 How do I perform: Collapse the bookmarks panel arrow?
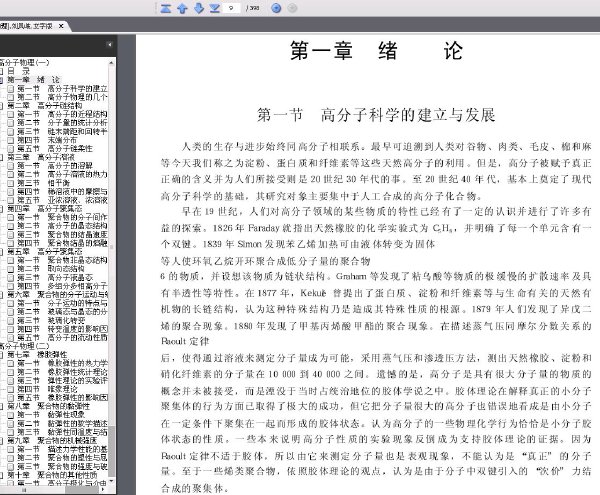pos(109,45)
